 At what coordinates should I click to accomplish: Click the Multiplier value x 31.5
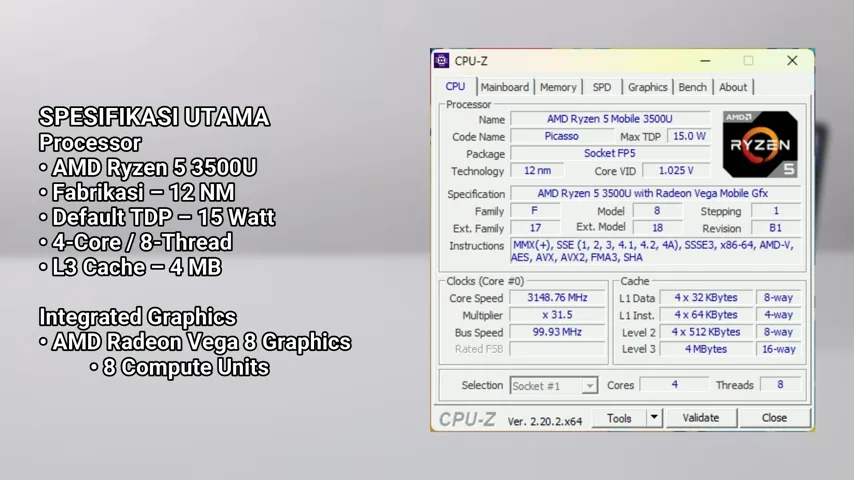click(557, 315)
